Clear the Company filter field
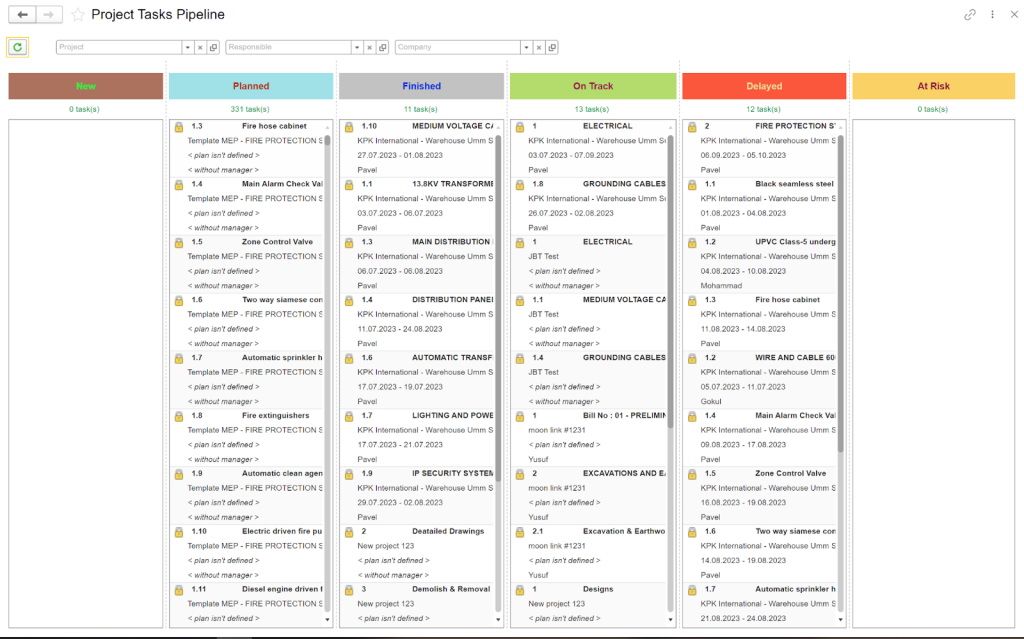The height and width of the screenshot is (639, 1024). coord(539,47)
